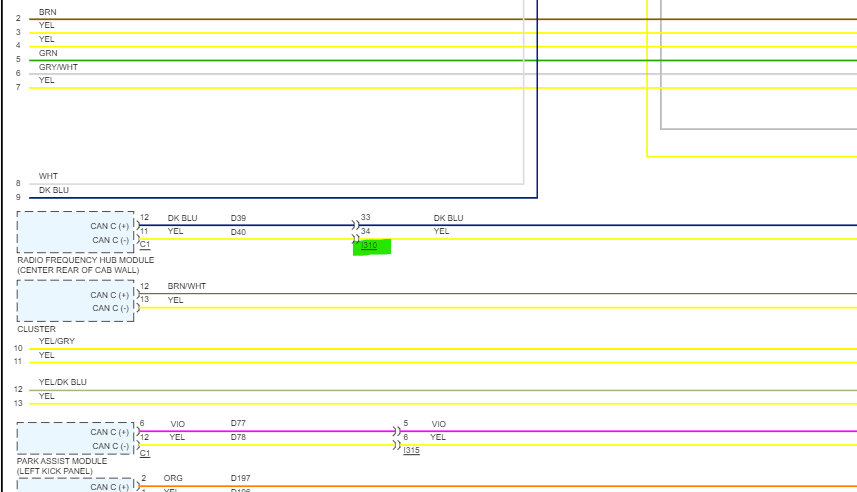This screenshot has width=857, height=492.
Task: Open the I315 connector link
Action: tap(412, 450)
